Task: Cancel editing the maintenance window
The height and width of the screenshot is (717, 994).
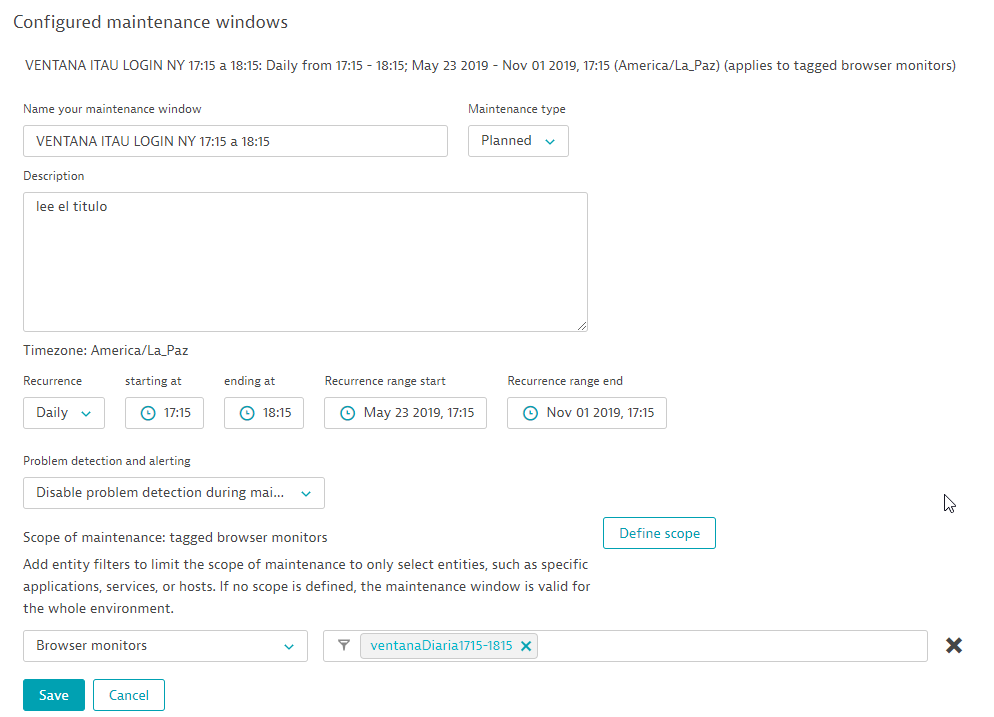Action: coord(128,695)
